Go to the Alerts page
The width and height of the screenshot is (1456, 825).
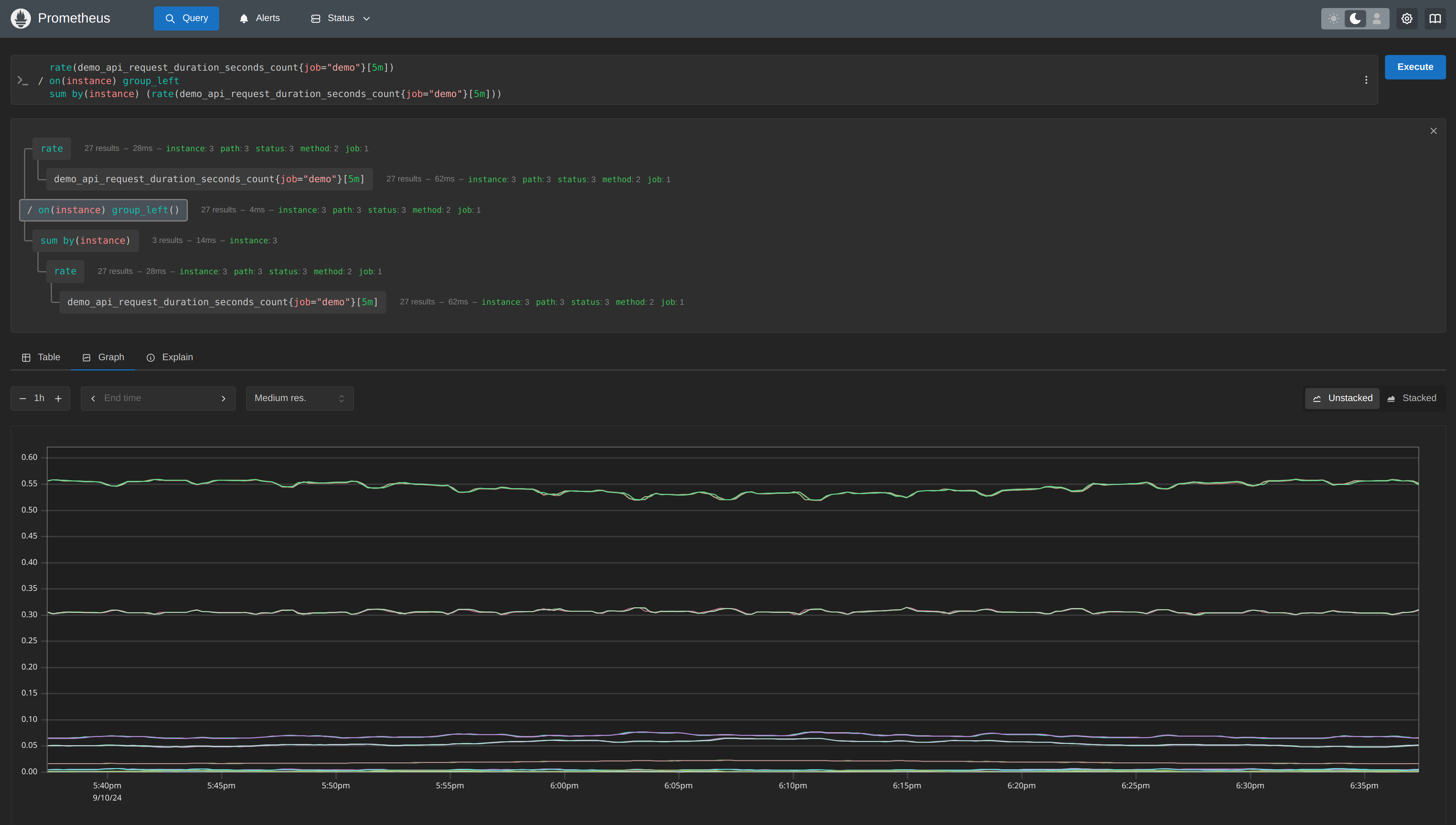pos(259,18)
